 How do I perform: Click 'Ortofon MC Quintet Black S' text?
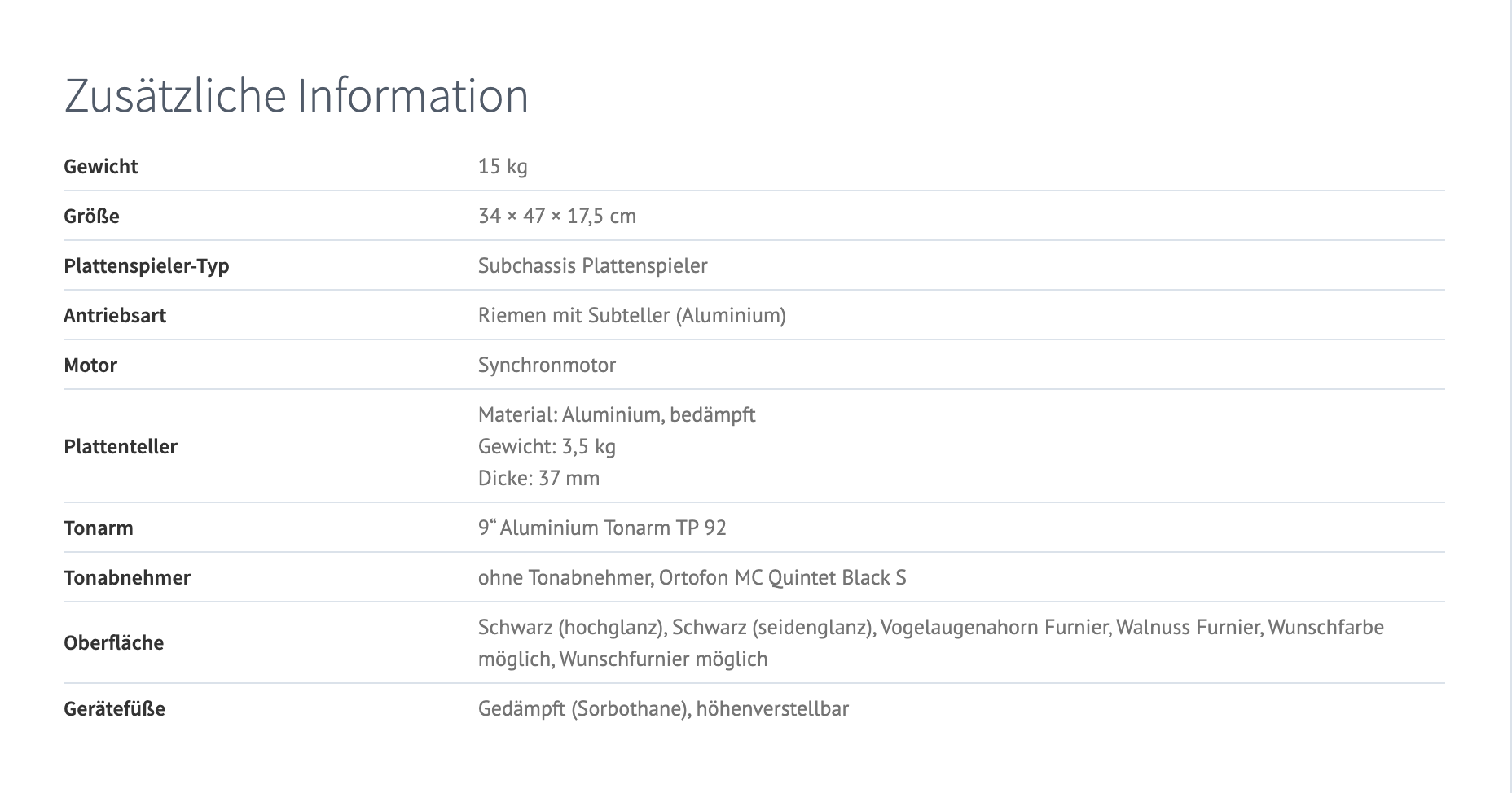(782, 578)
